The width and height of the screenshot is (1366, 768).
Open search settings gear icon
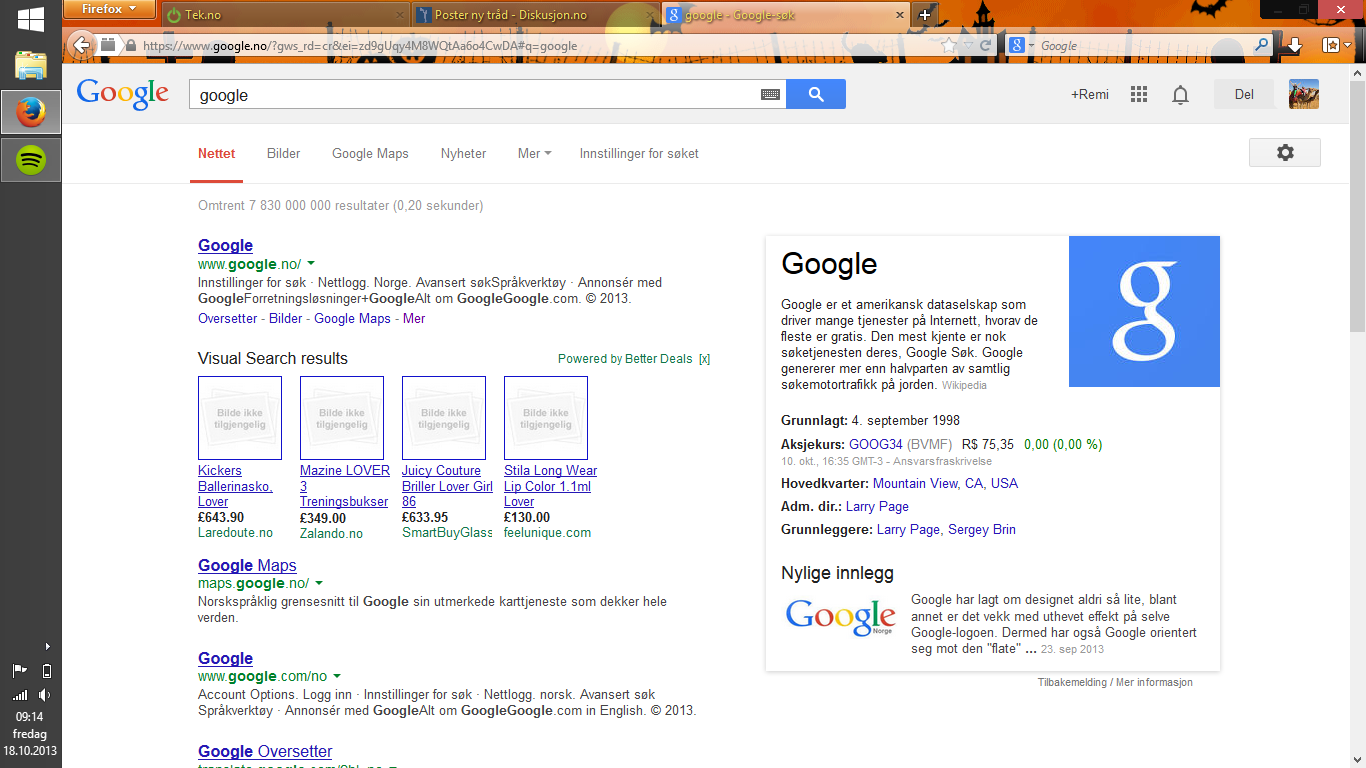(x=1284, y=153)
